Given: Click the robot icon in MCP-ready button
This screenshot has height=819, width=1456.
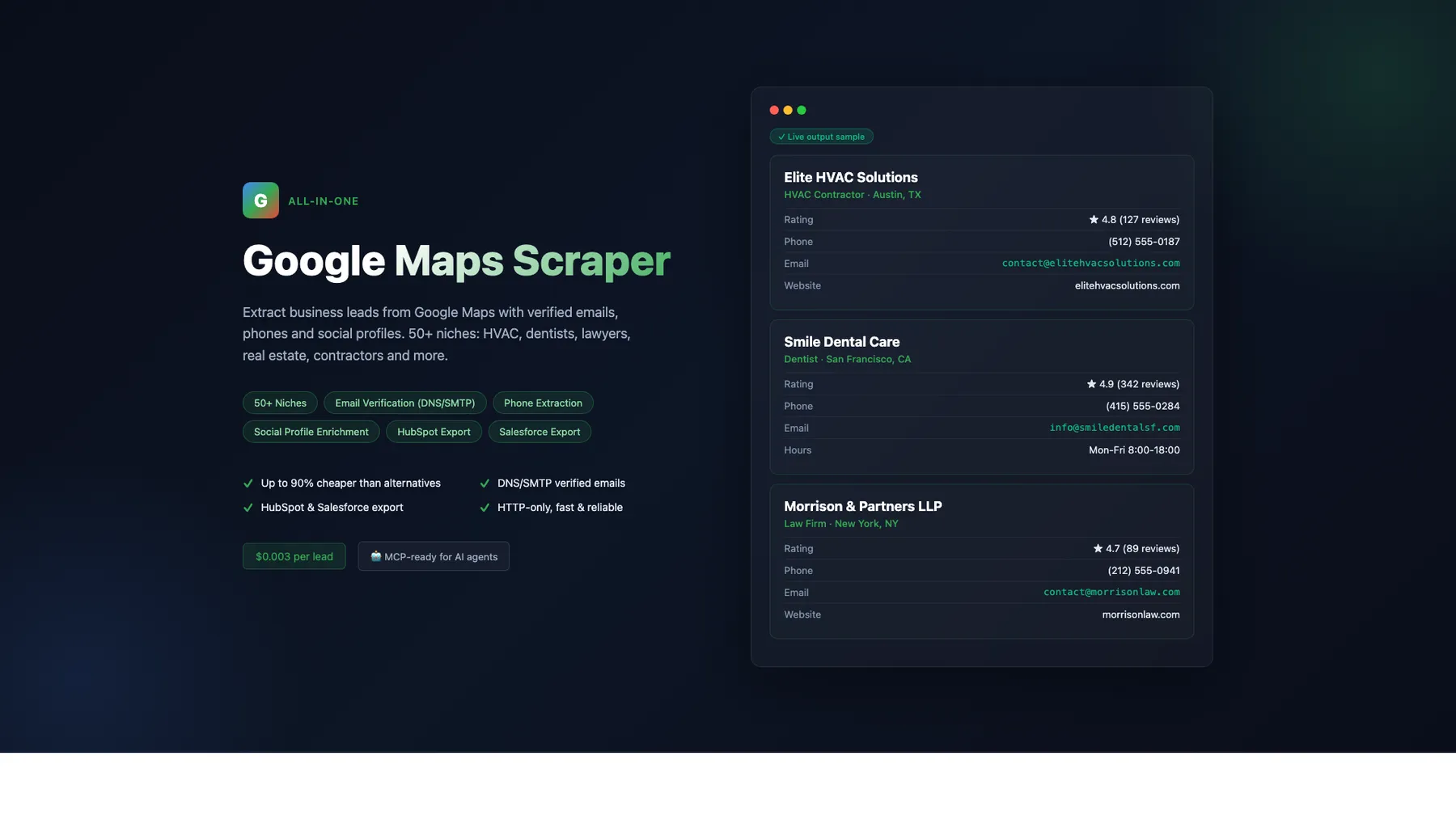Looking at the screenshot, I should click(376, 556).
